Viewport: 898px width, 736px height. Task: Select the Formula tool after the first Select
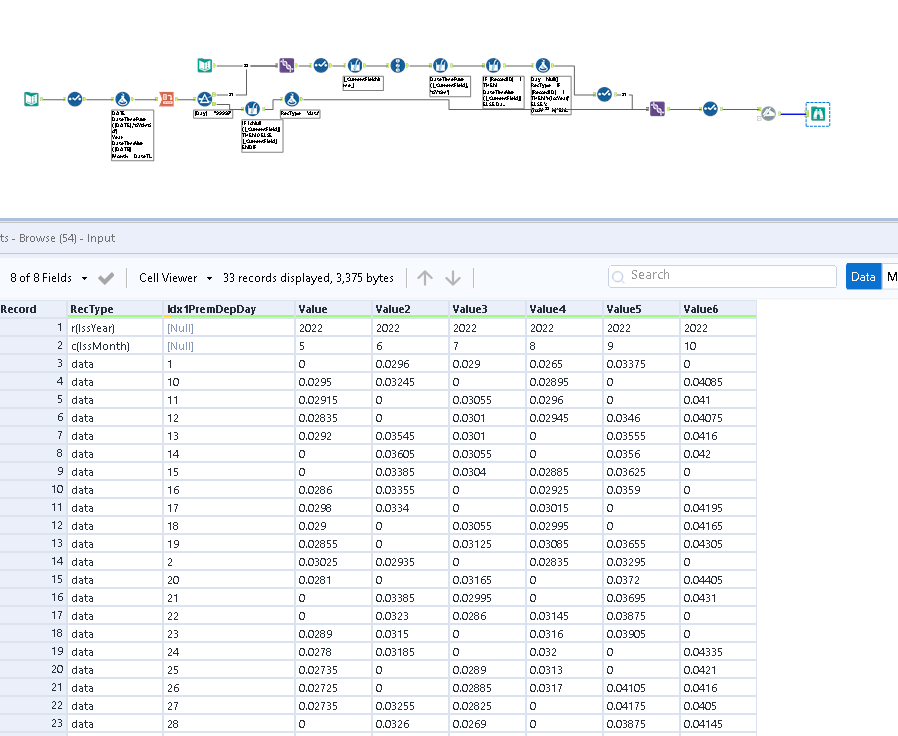coord(122,96)
